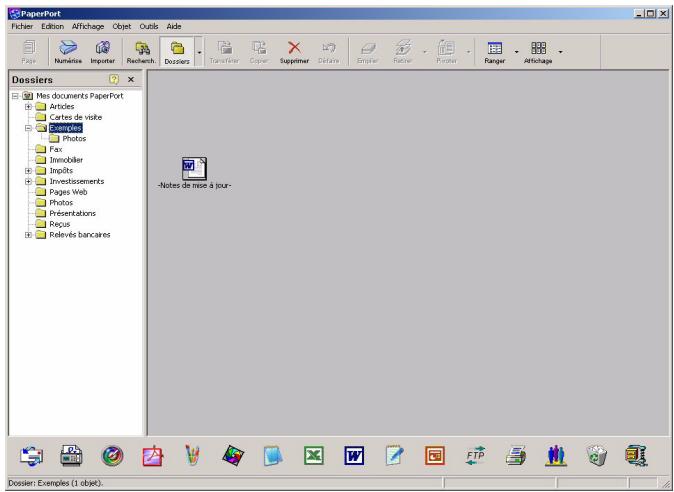Click the printer icon in bottom bar
The height and width of the screenshot is (492, 674).
tap(515, 455)
